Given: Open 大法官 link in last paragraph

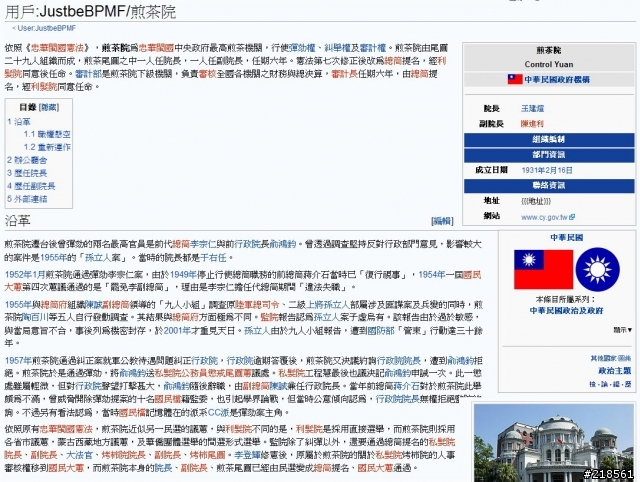Looking at the screenshot, I should pyautogui.click(x=79, y=455).
